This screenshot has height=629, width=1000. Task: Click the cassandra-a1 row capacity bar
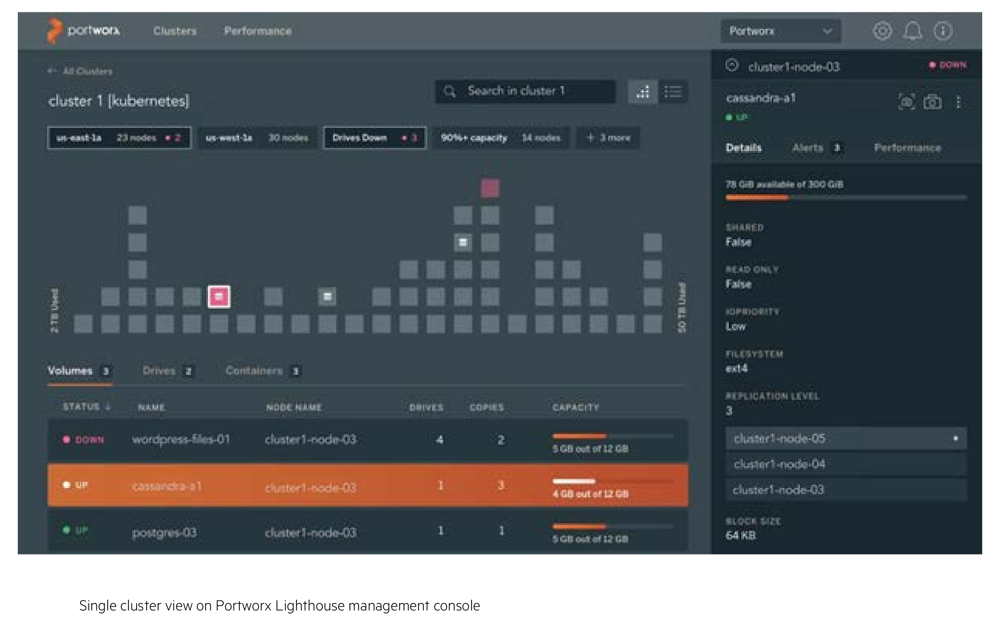[x=613, y=481]
